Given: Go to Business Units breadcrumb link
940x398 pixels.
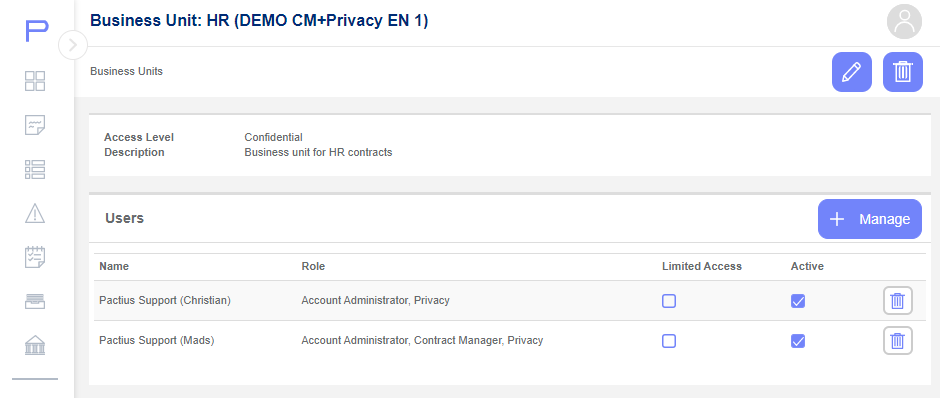Looking at the screenshot, I should (x=126, y=71).
